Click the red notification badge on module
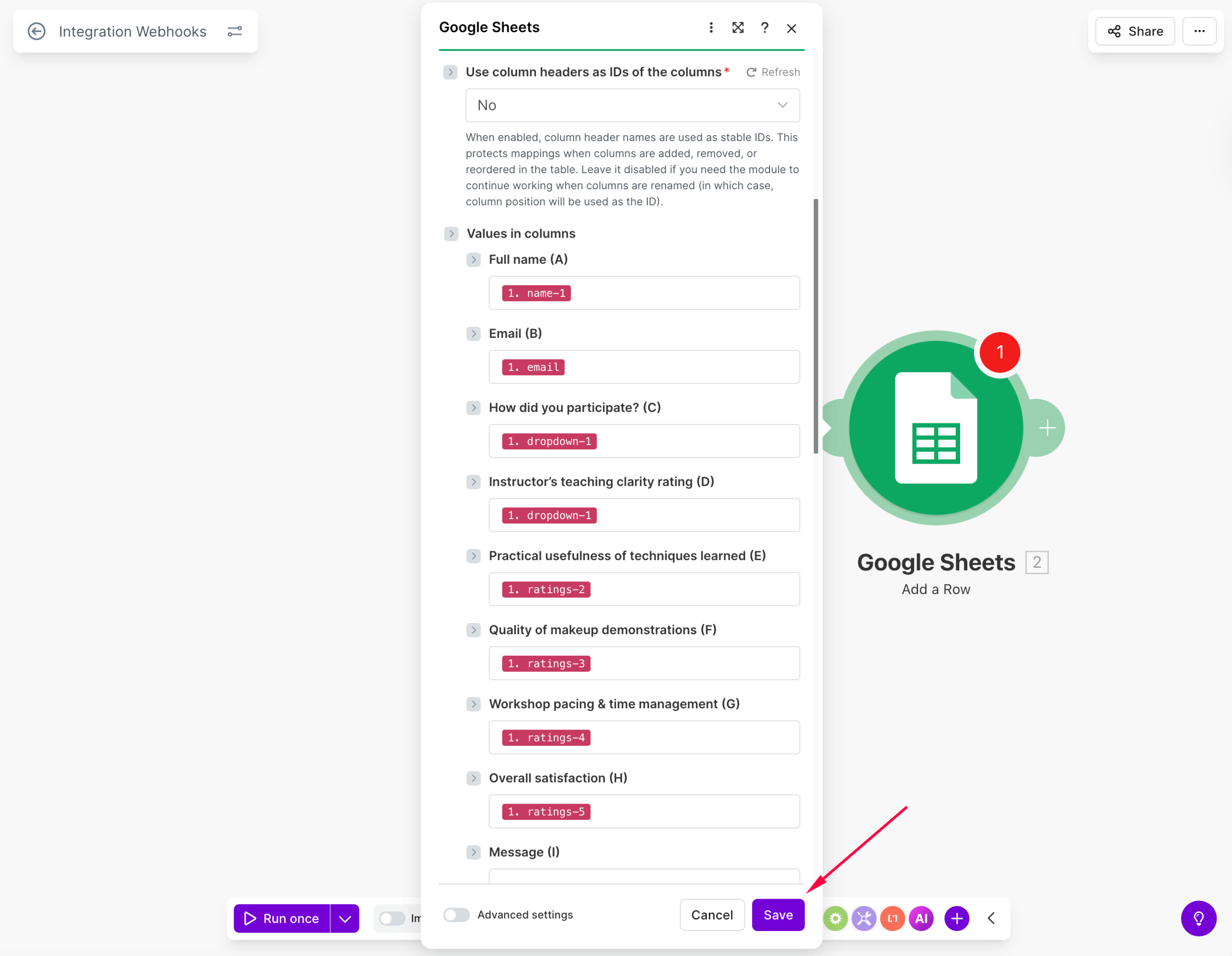This screenshot has height=956, width=1232. [1000, 353]
